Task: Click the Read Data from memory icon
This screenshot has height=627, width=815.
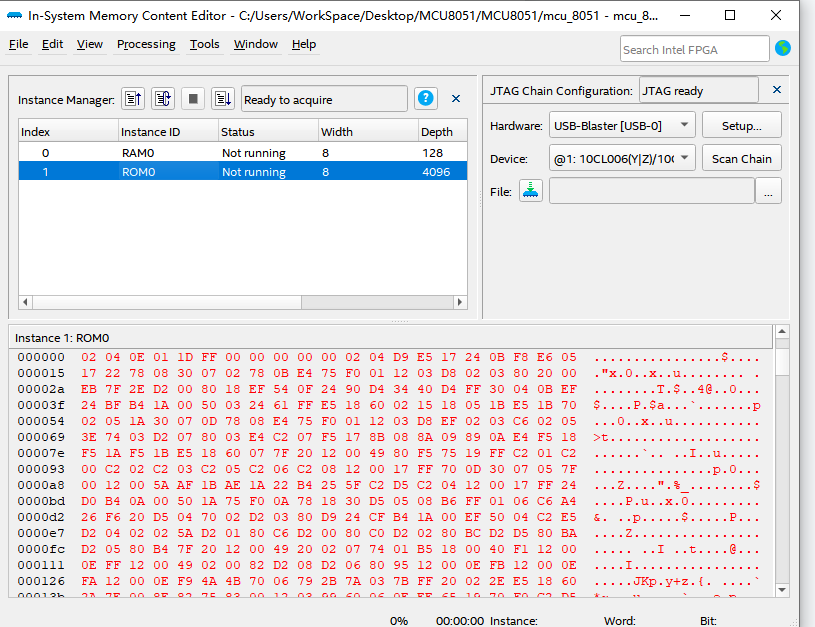Action: (133, 98)
